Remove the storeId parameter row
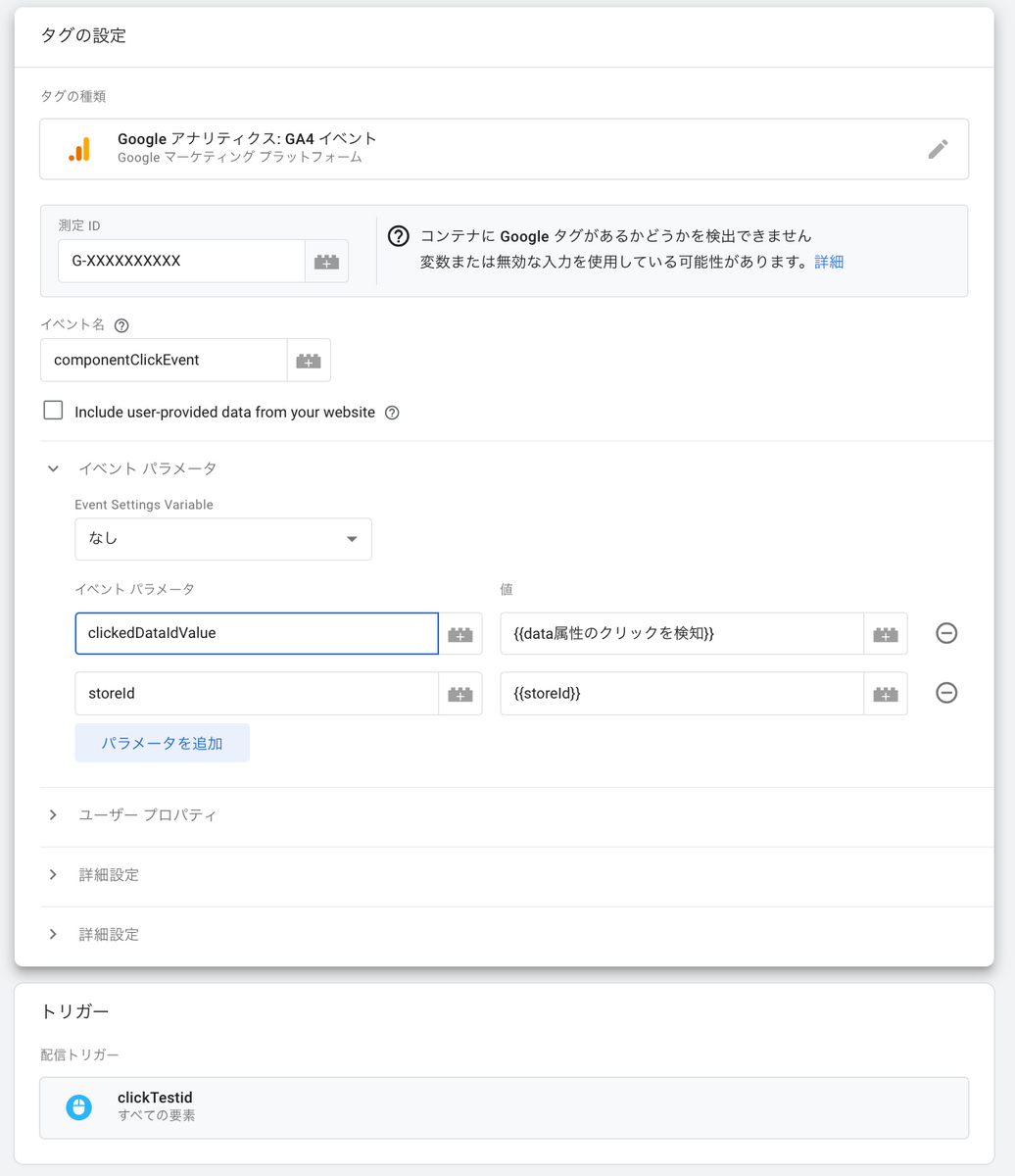 coord(946,693)
